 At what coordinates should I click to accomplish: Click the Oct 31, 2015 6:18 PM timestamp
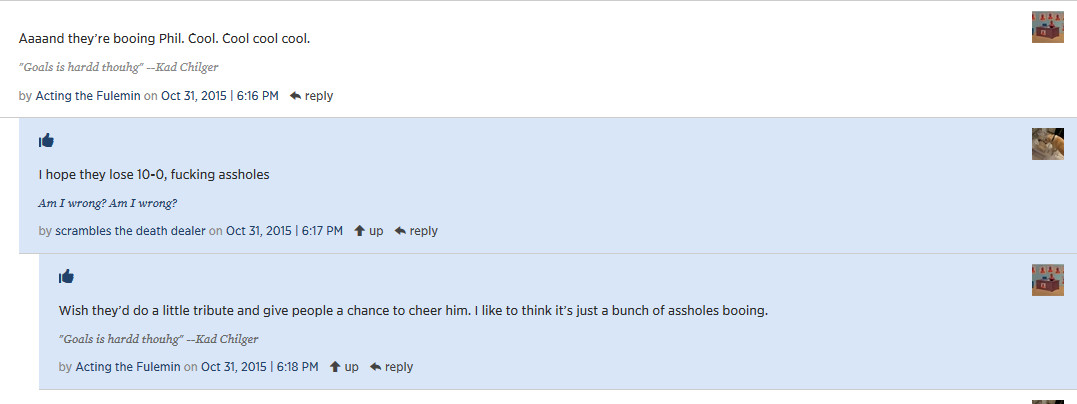point(259,367)
